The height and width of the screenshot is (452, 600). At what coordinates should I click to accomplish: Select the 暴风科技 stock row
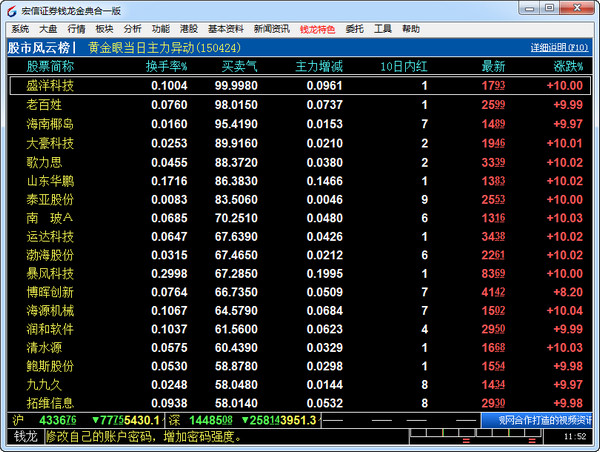[x=300, y=274]
